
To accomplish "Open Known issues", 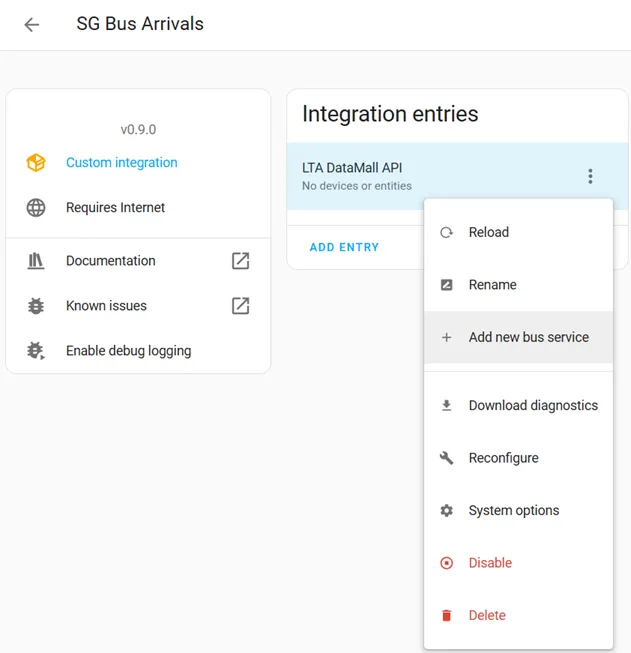I will coord(106,306).
